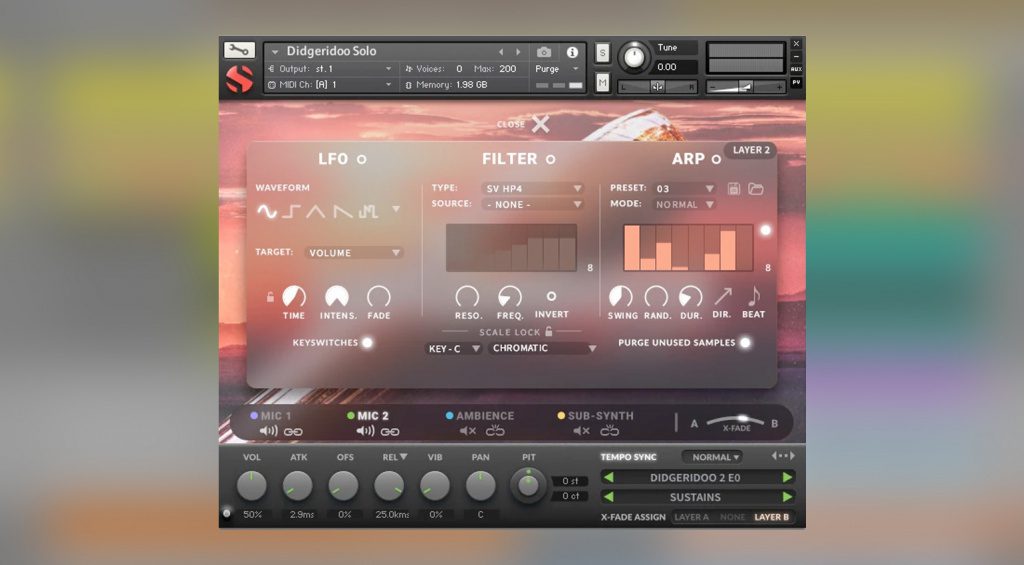Go to next sound after DIDGERIDOO 2 E0
This screenshot has height=565, width=1024.
(788, 477)
